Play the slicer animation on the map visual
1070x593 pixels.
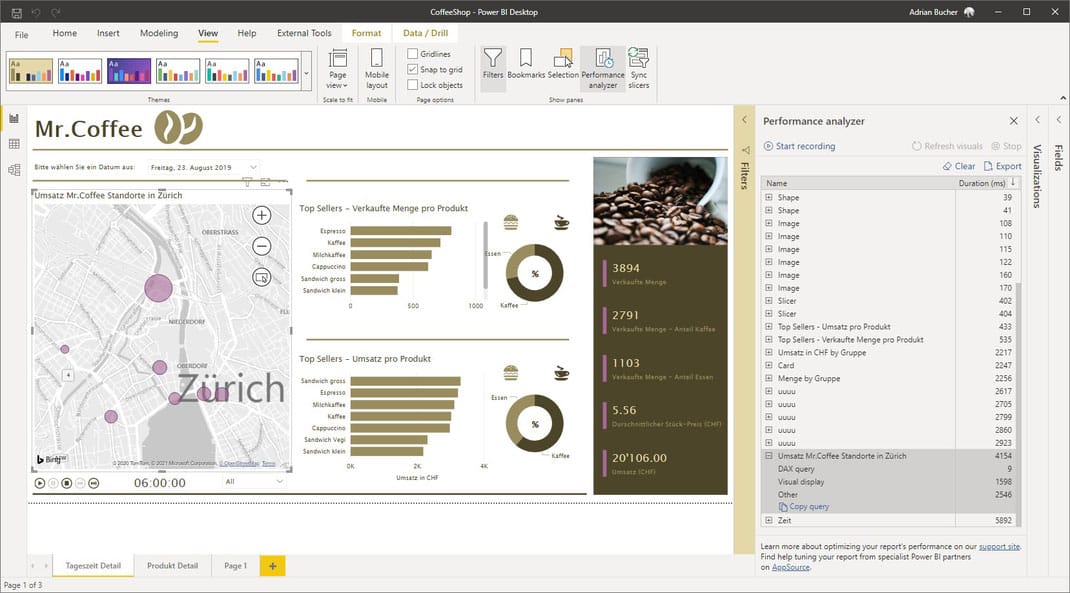pos(39,483)
